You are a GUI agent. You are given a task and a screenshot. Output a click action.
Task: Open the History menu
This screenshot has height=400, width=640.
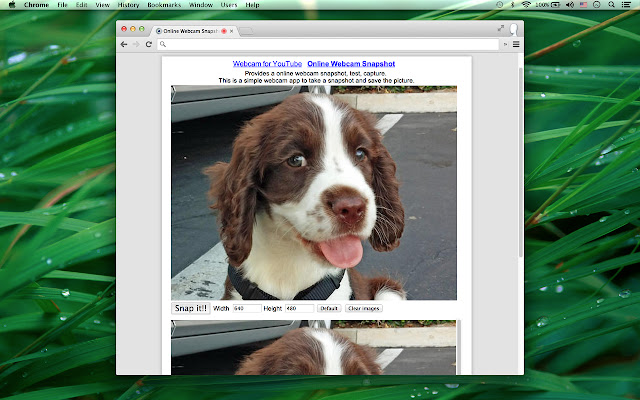[128, 5]
